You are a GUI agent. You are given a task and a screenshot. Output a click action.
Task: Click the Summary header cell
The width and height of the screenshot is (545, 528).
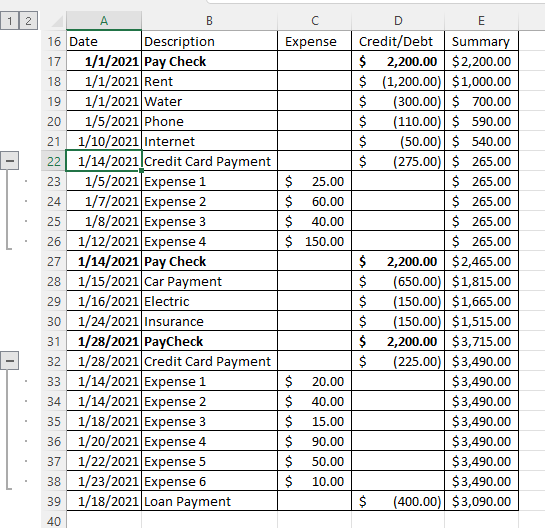coord(481,41)
